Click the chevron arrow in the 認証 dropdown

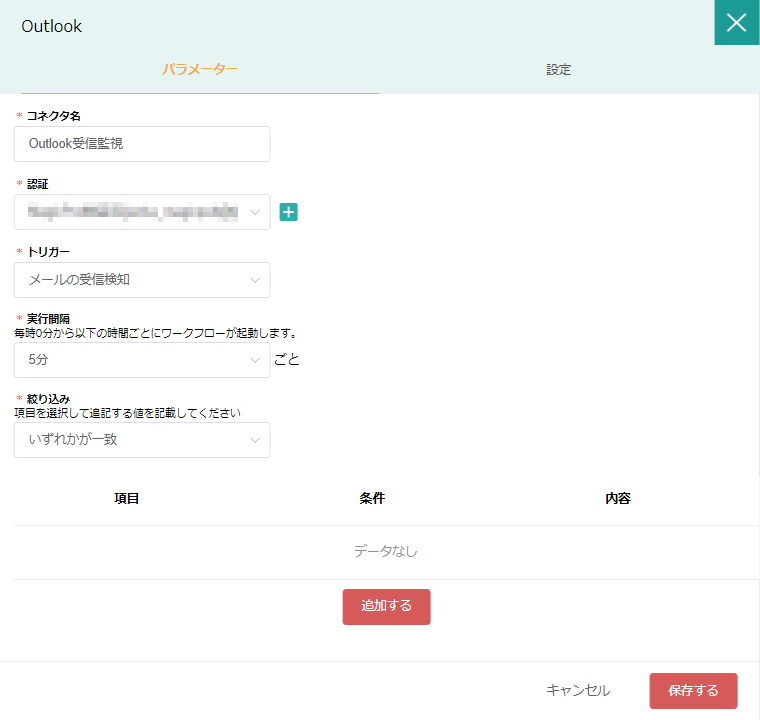tap(255, 212)
